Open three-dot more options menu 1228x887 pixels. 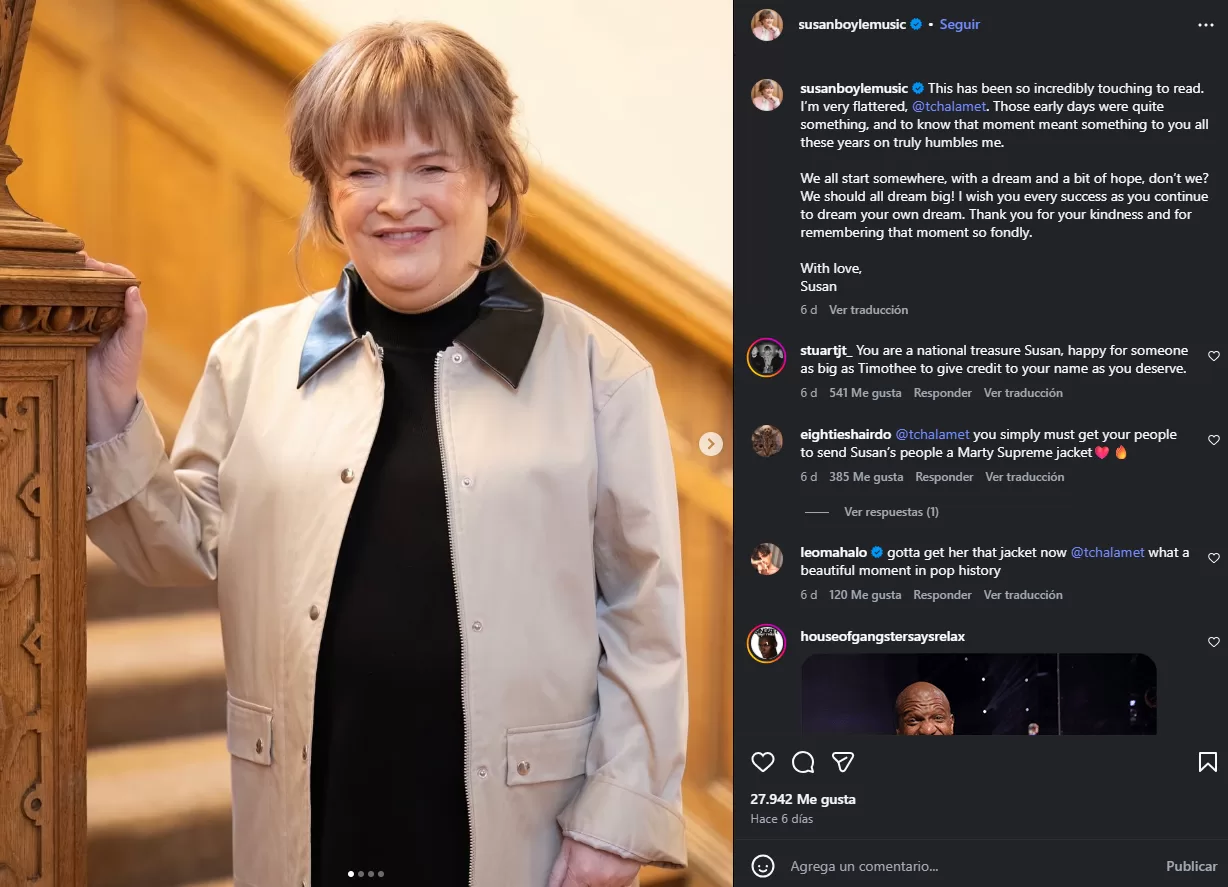(x=1205, y=25)
